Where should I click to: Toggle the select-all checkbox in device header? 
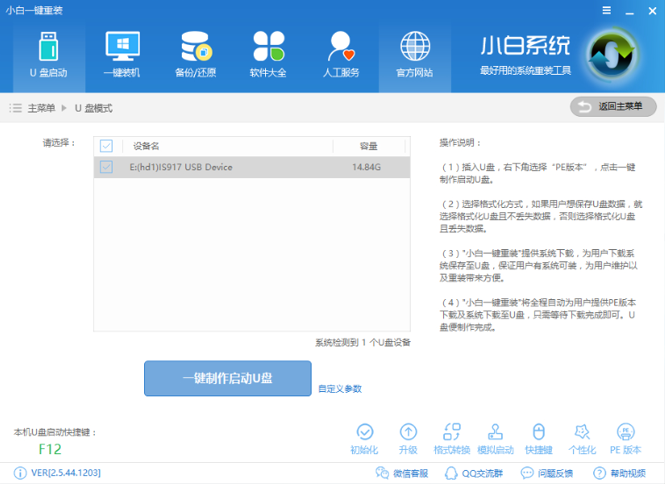tap(107, 146)
